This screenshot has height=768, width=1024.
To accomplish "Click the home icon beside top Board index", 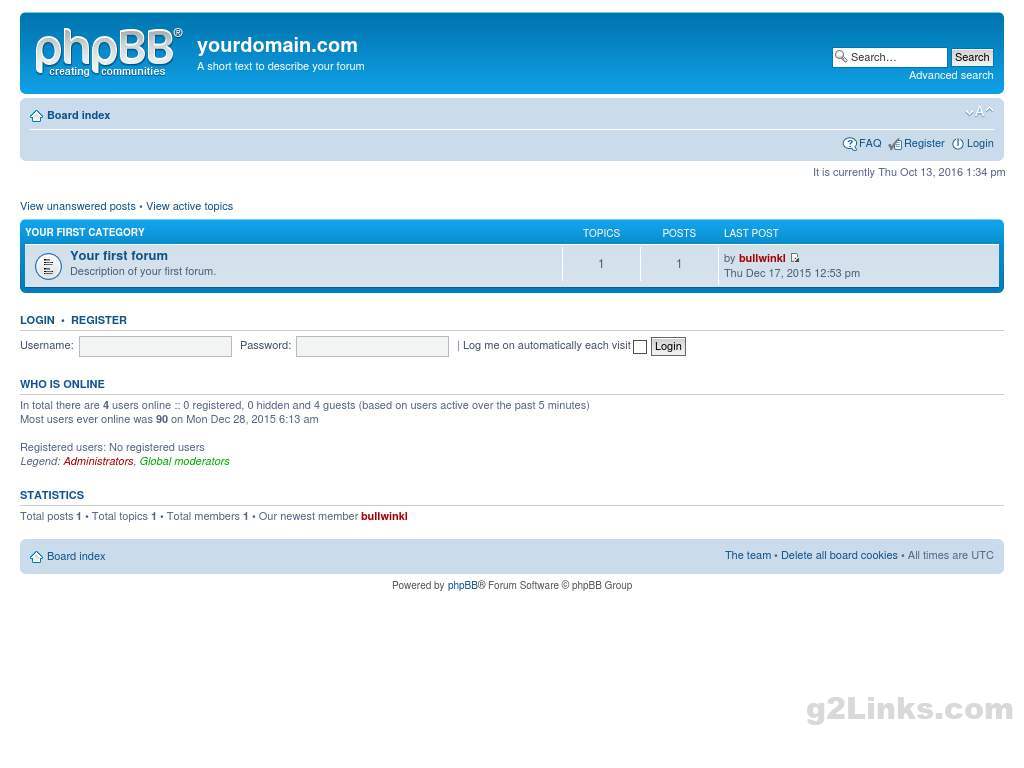I will point(37,116).
